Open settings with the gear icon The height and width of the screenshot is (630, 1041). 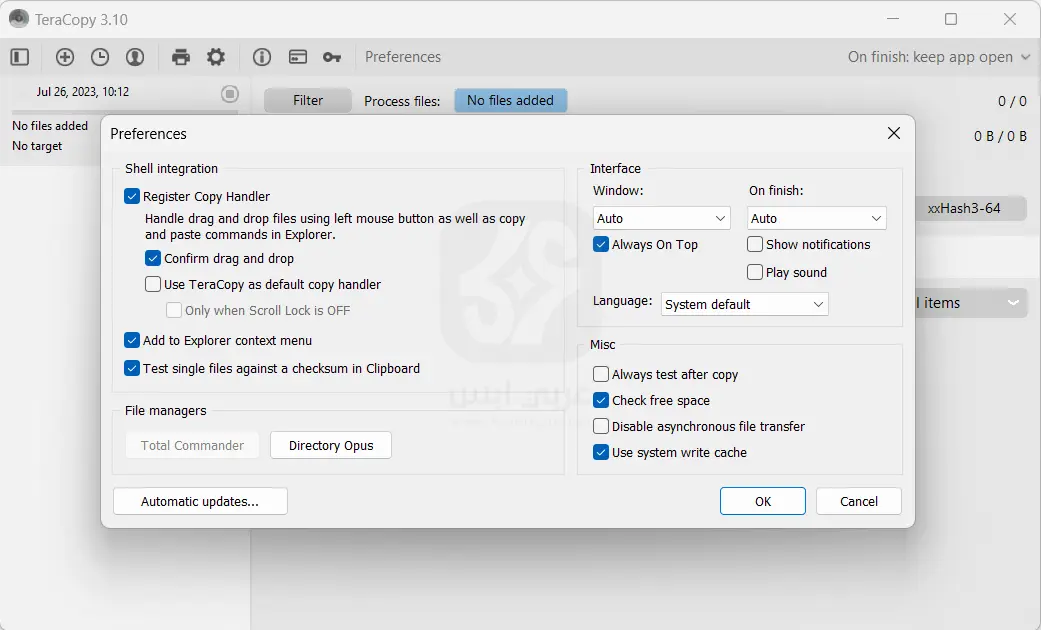point(216,57)
